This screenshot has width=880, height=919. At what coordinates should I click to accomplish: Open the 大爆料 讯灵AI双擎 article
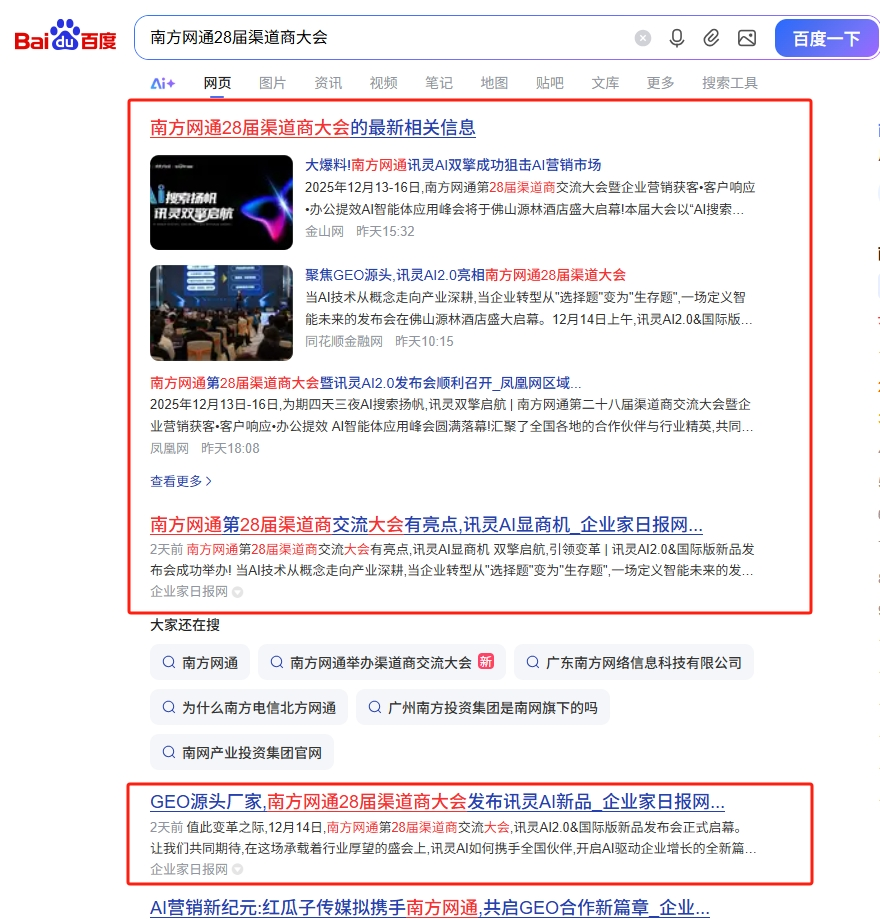pos(453,165)
